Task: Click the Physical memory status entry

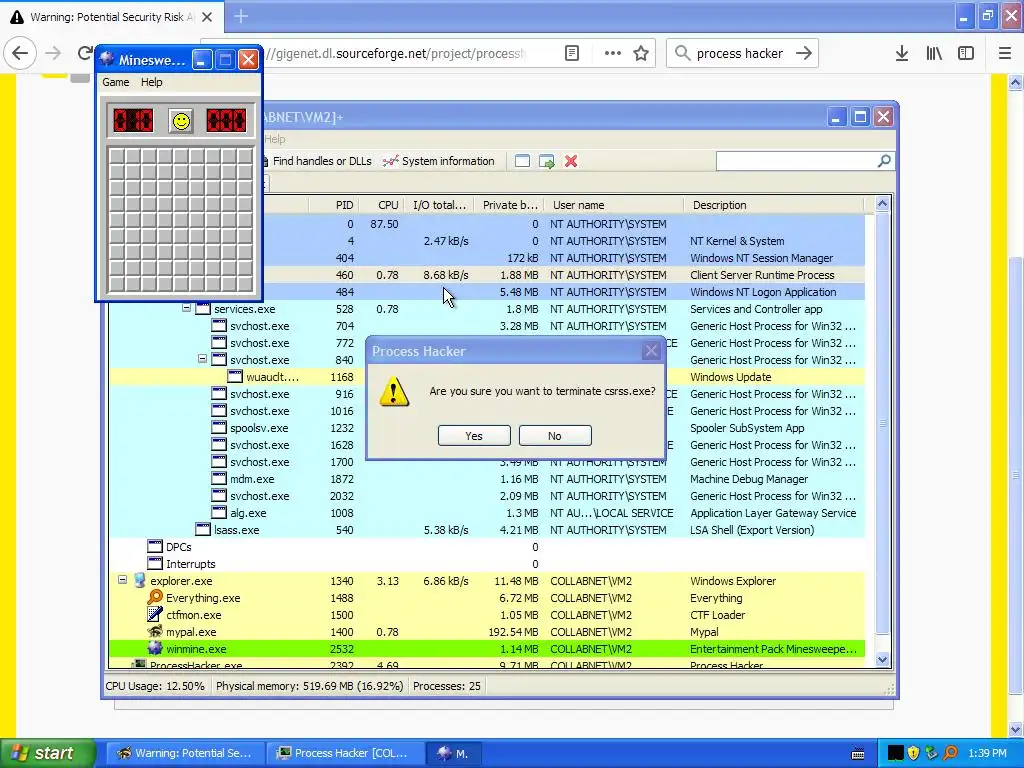Action: (x=310, y=686)
